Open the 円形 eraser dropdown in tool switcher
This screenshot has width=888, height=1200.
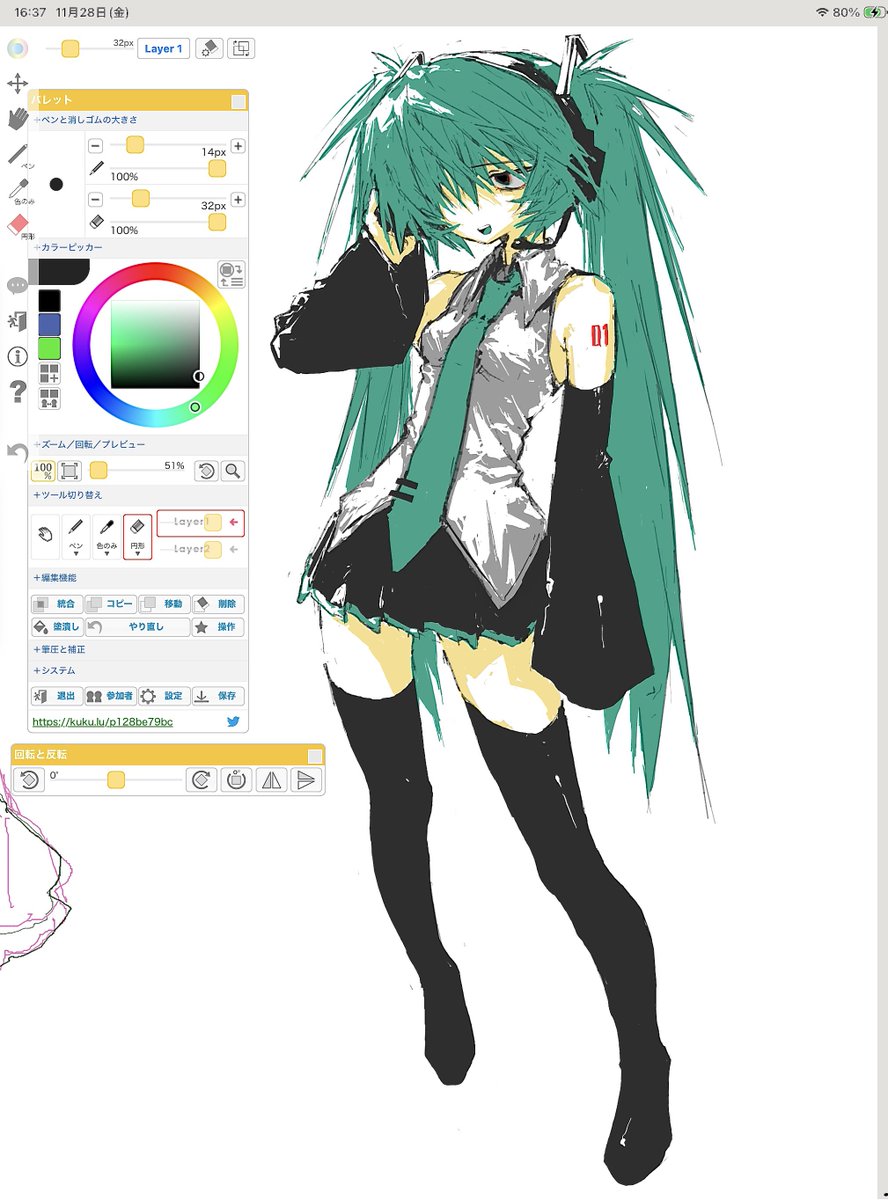click(137, 537)
